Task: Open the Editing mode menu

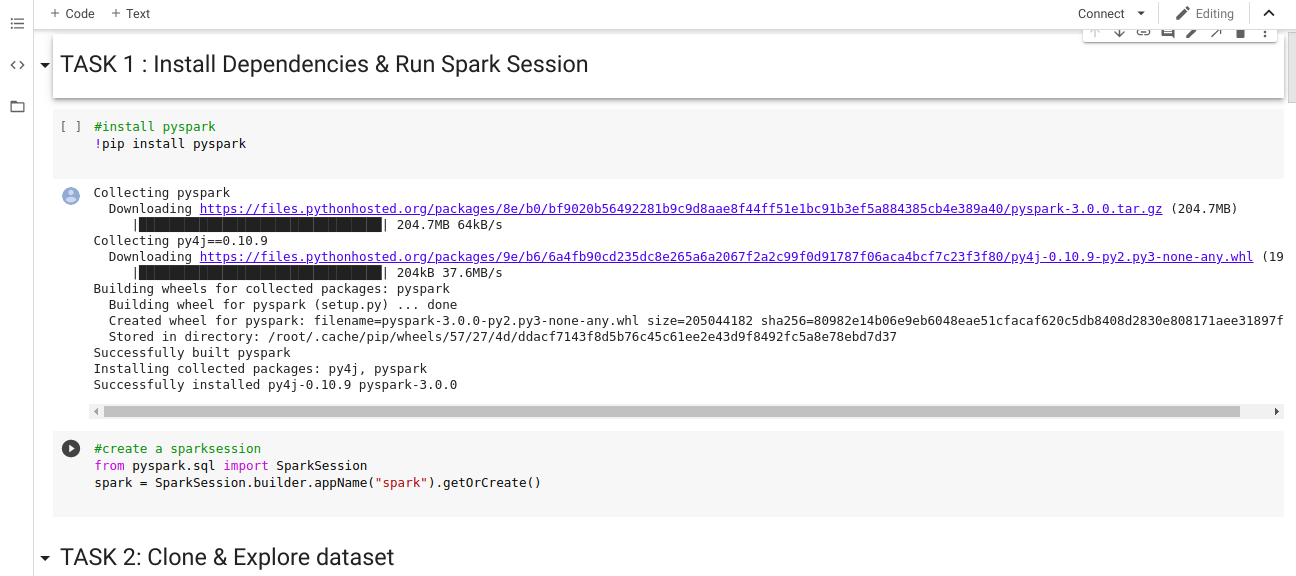Action: [1204, 14]
